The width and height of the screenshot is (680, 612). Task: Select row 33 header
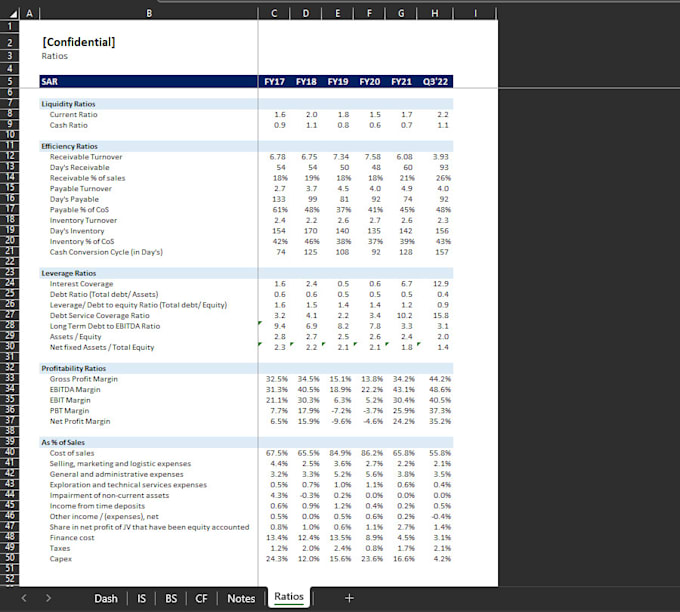(10, 378)
